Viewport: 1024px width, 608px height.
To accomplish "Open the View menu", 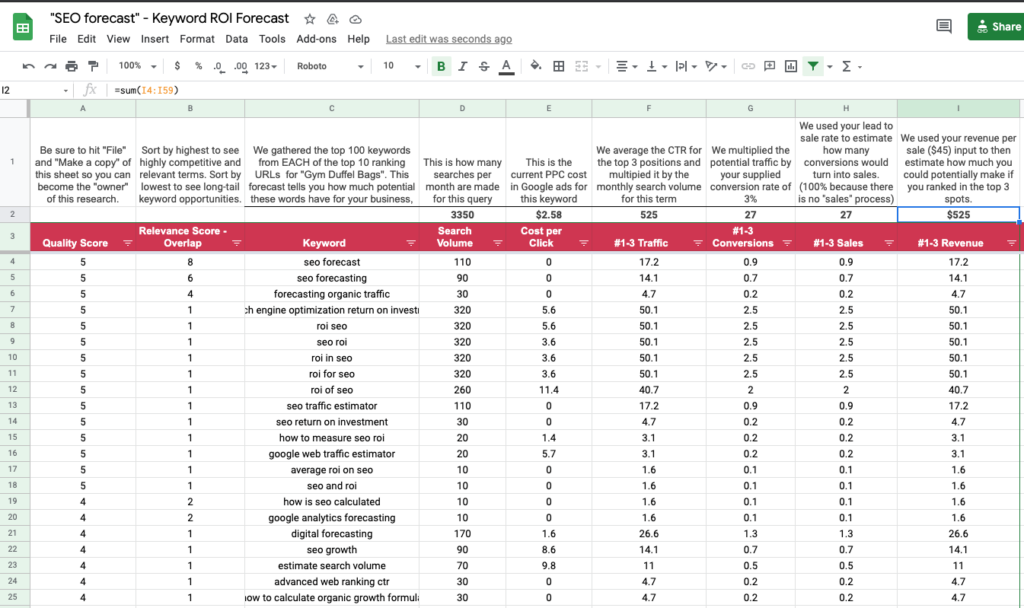I will click(118, 39).
